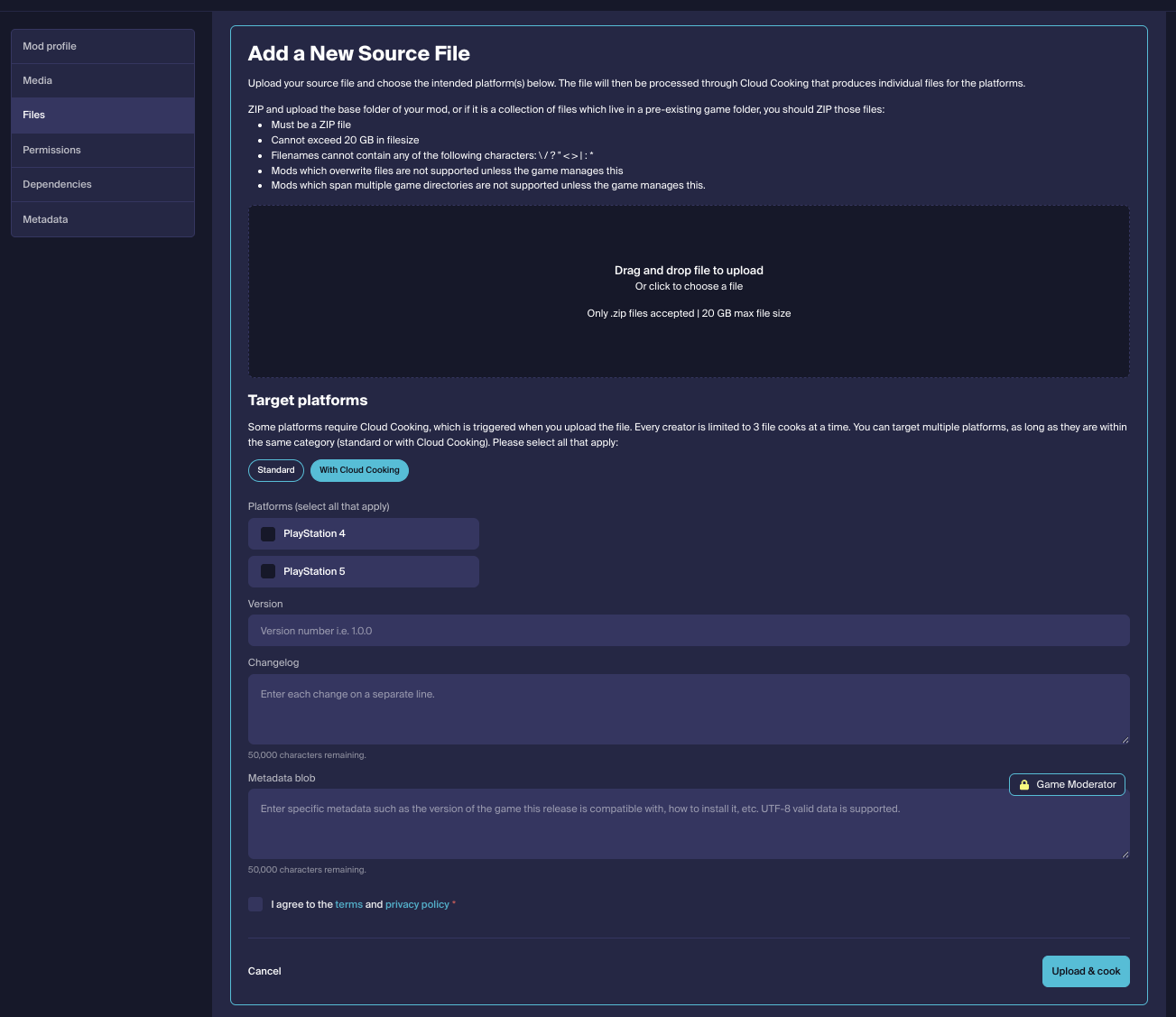1176x1017 pixels.
Task: Click the Game Moderator lock badge
Action: [x=1067, y=784]
